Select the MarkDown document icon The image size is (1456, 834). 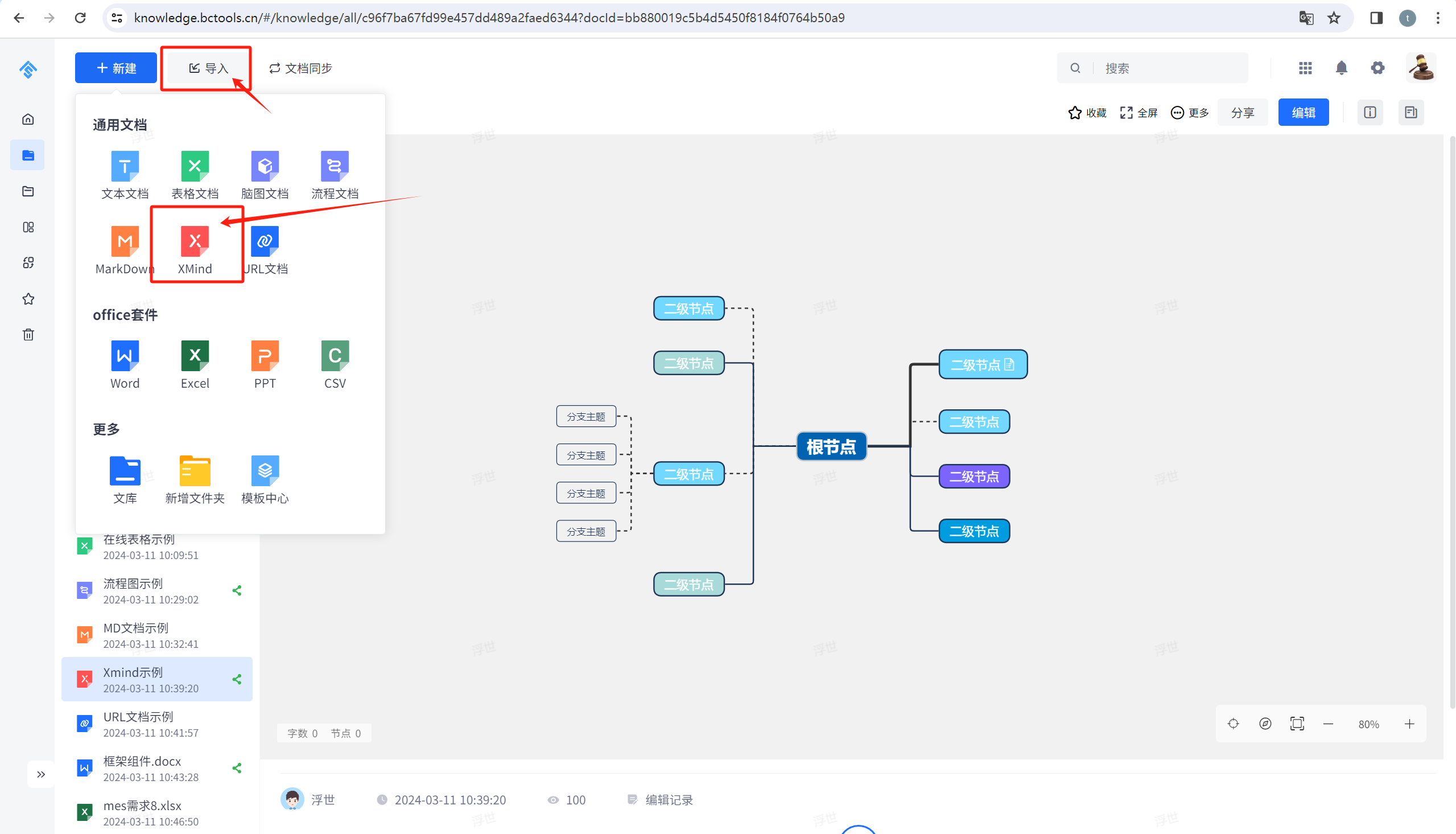[125, 242]
